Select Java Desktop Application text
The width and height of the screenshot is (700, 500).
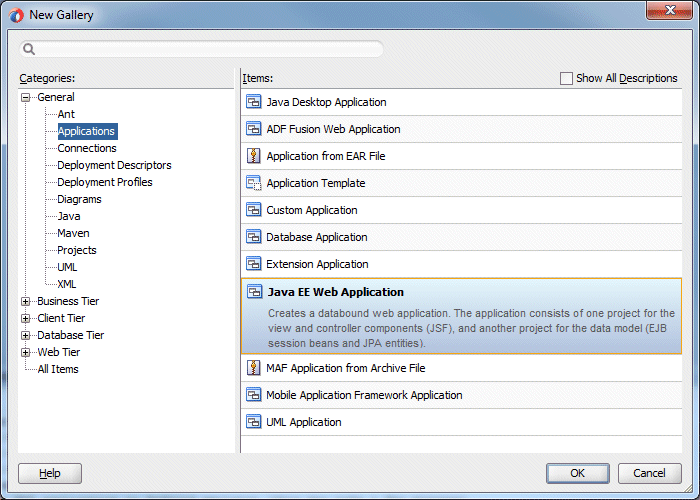[326, 102]
